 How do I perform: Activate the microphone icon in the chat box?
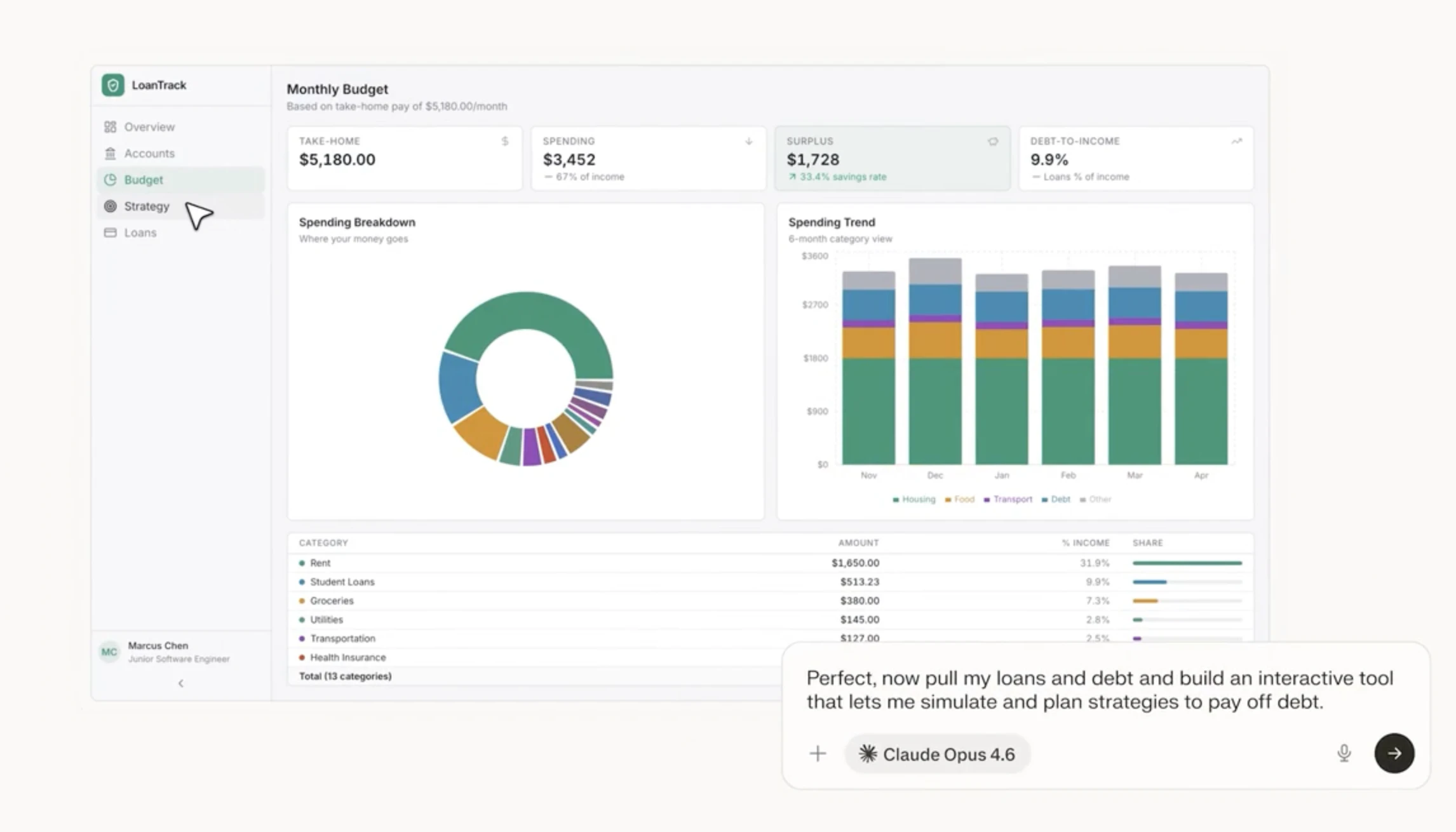coord(1344,754)
